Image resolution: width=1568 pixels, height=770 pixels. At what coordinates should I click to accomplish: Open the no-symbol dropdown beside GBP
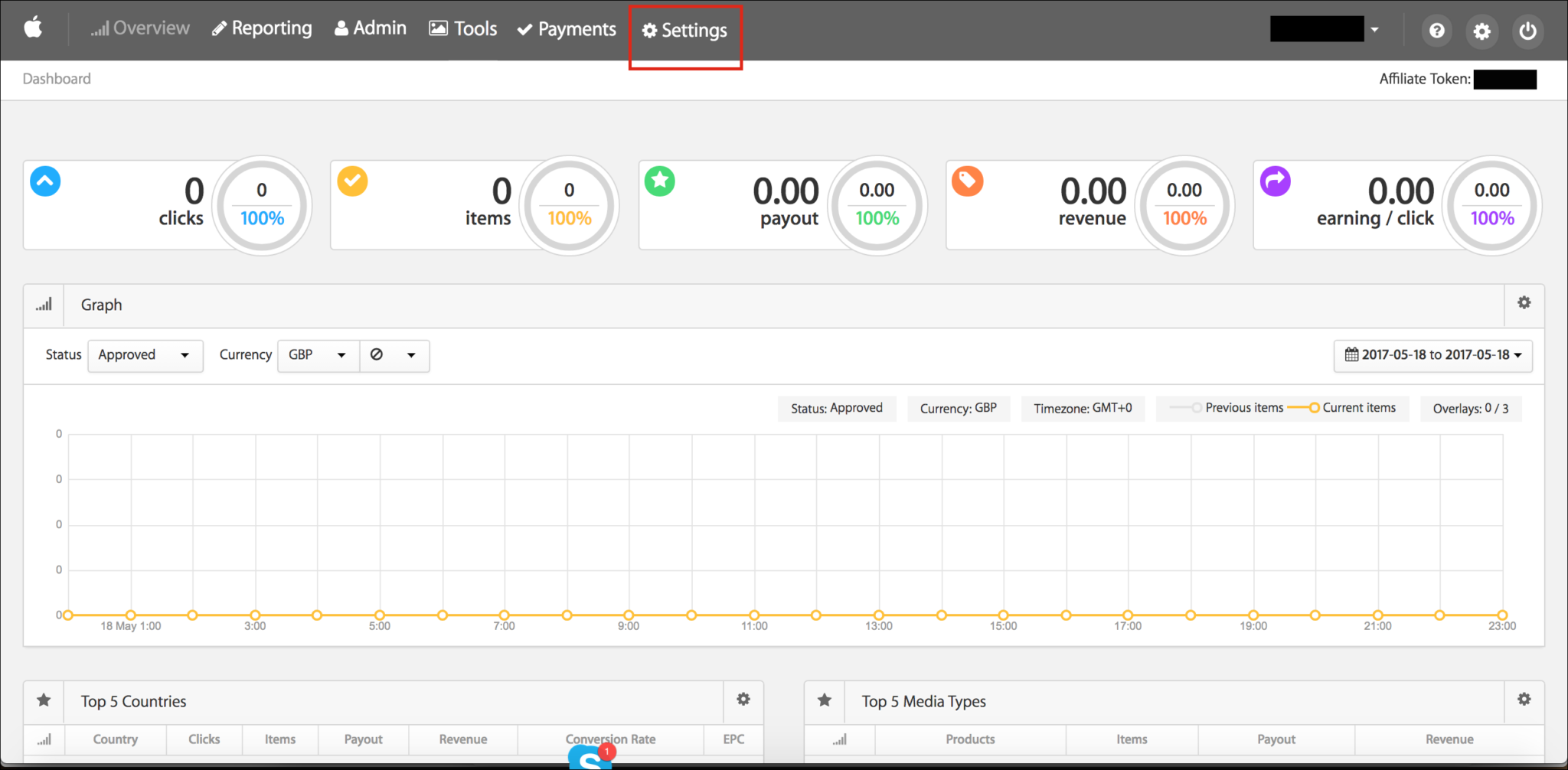394,355
